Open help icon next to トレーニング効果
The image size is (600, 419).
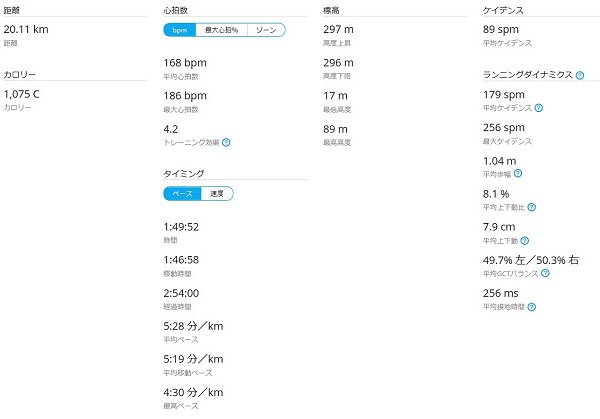click(x=226, y=142)
